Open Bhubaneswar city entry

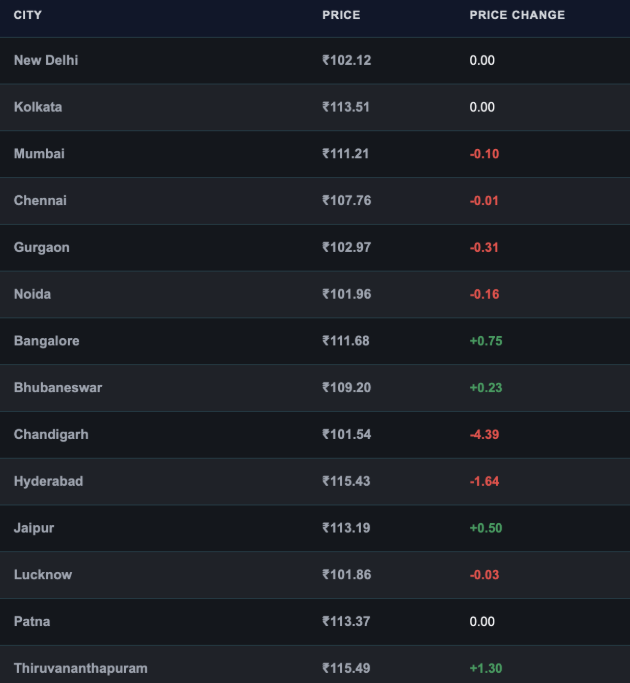pyautogui.click(x=58, y=388)
